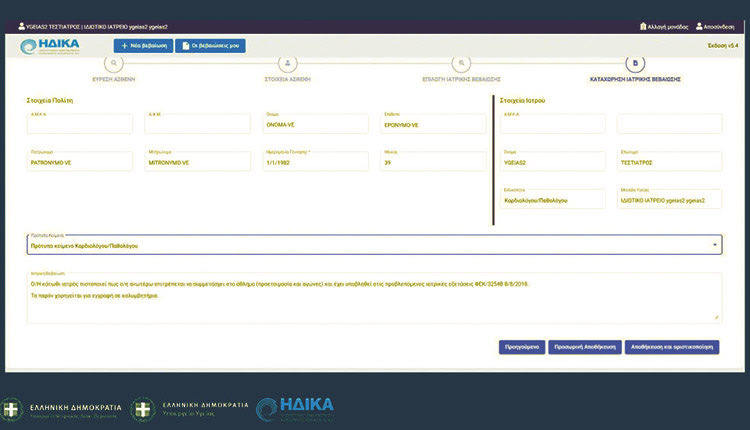Click the Αποσύνδεση link
The image size is (750, 430).
pos(715,27)
